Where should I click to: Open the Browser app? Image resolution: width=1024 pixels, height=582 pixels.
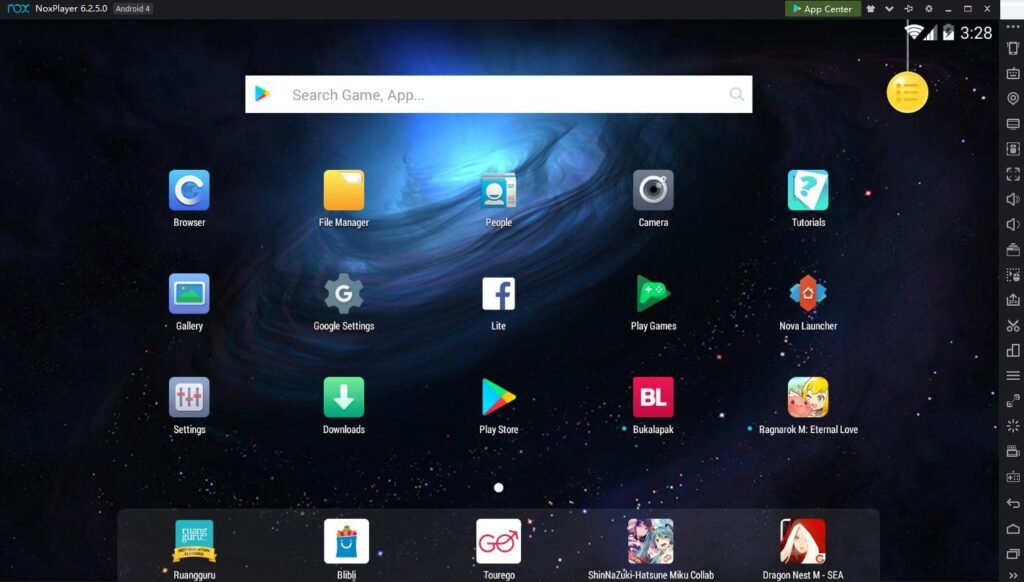[189, 190]
